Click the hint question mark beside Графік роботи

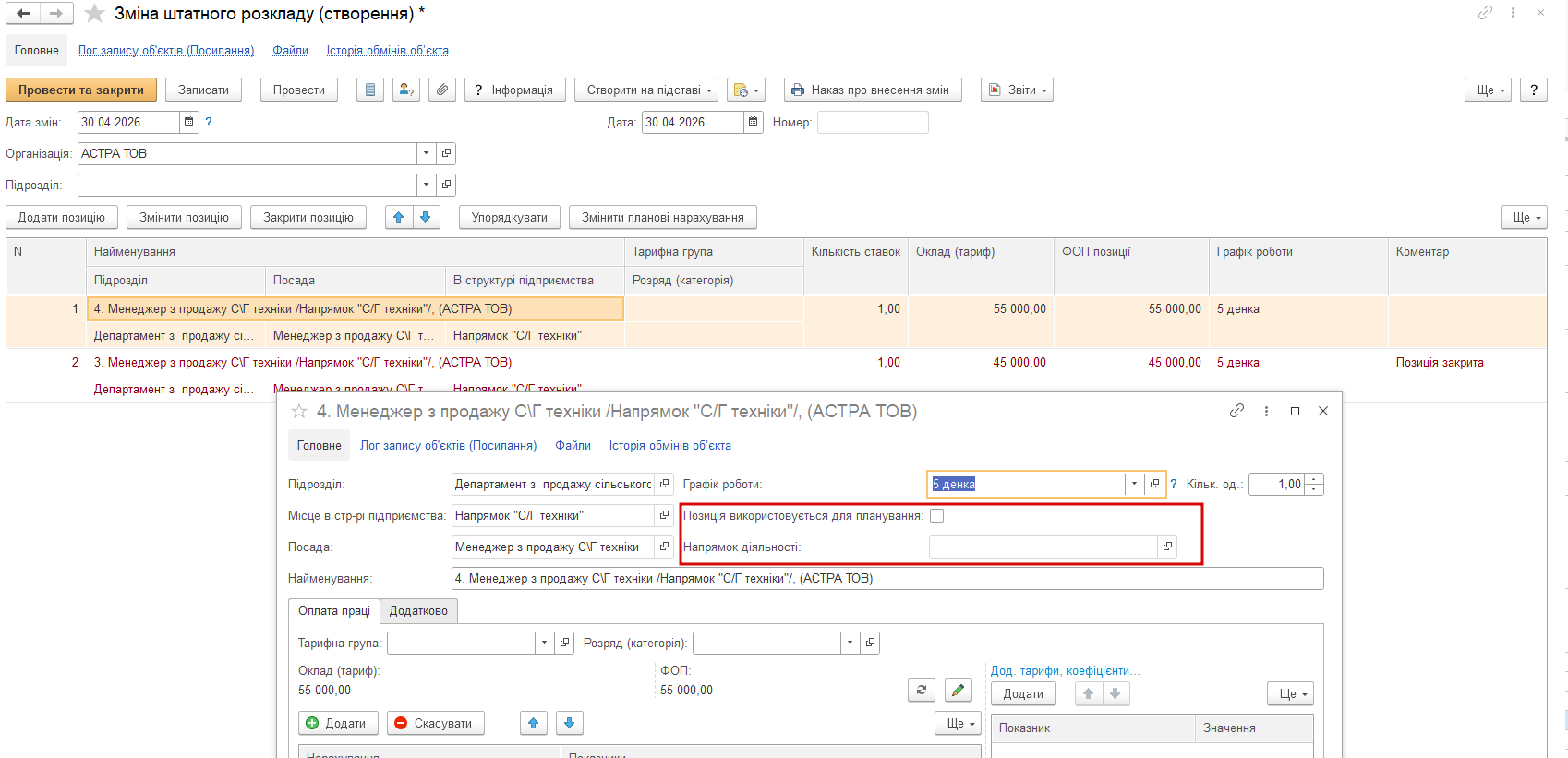[x=1174, y=484]
